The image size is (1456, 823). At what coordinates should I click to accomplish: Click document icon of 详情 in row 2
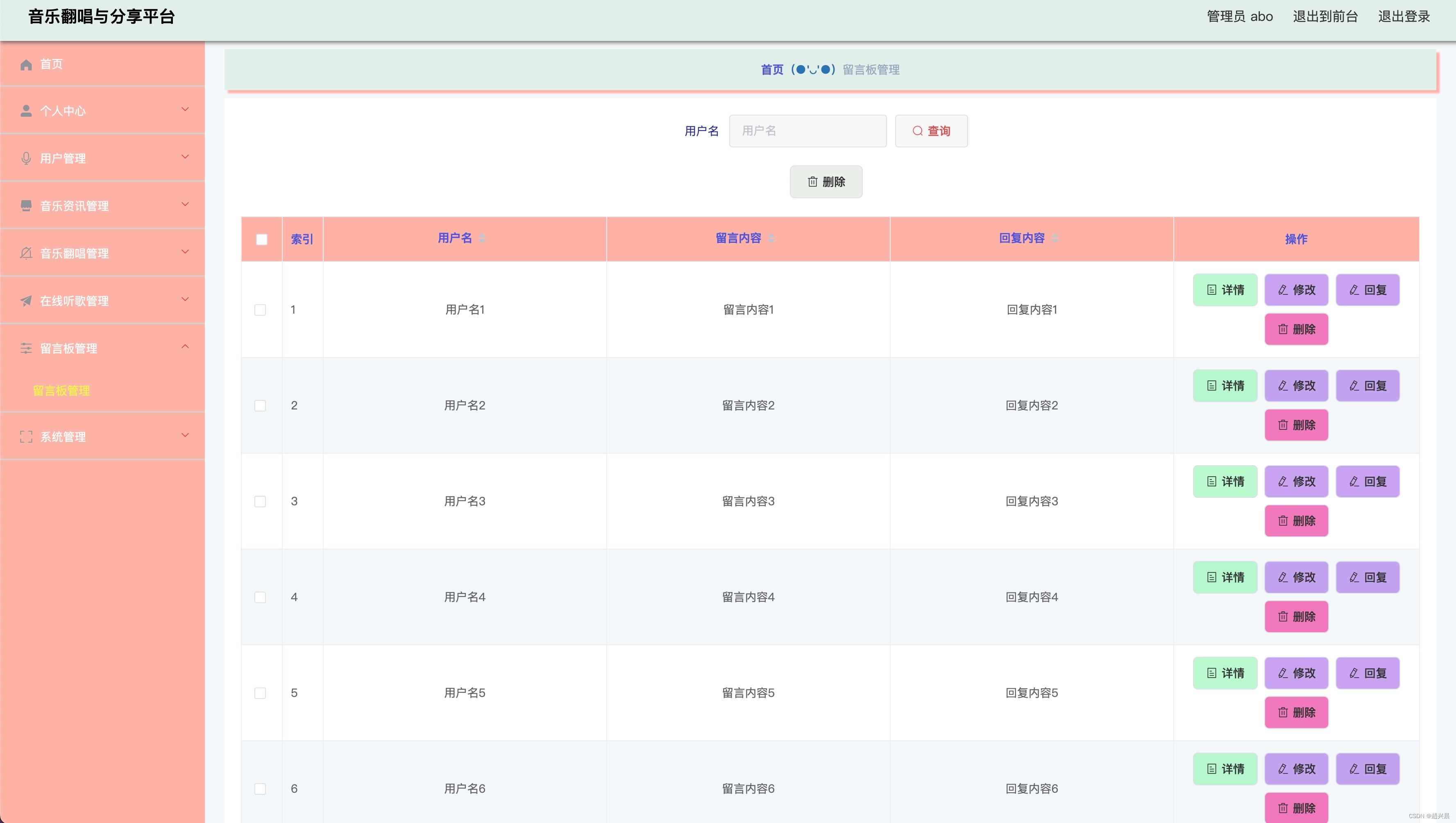1212,385
